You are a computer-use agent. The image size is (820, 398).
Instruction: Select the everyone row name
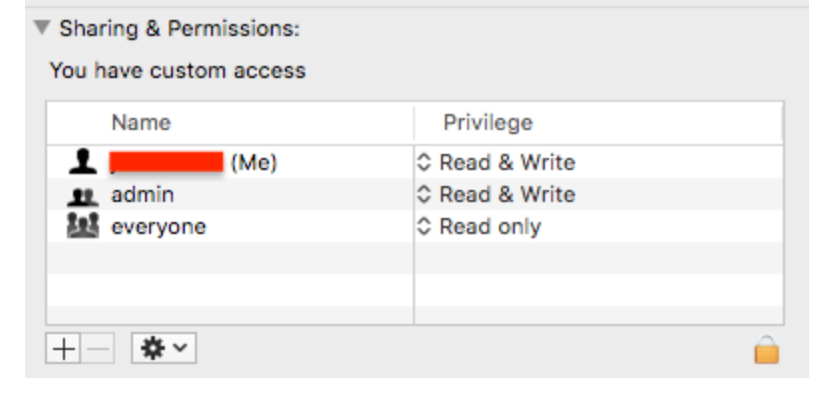pos(158,228)
